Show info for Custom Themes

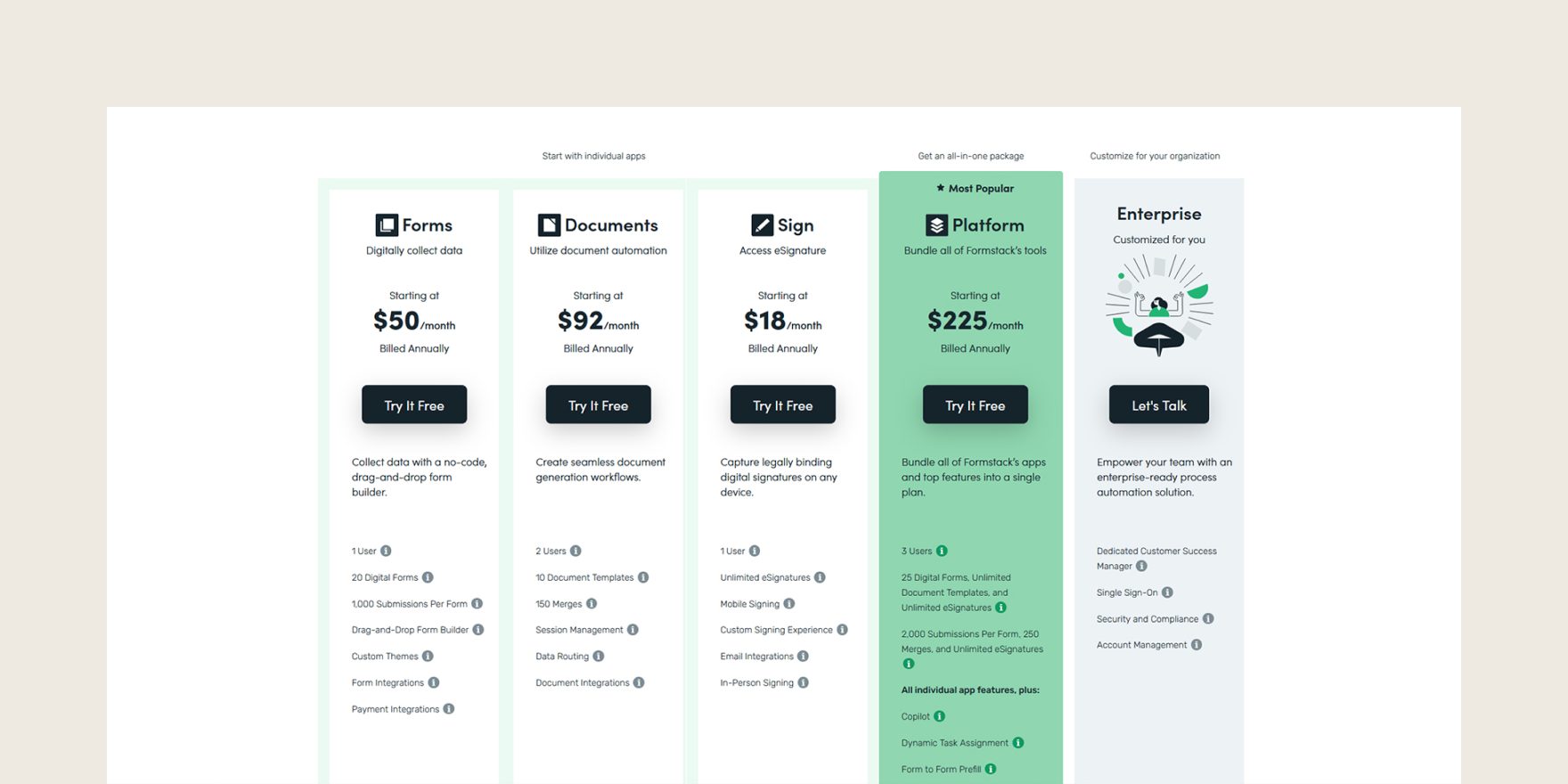click(428, 656)
